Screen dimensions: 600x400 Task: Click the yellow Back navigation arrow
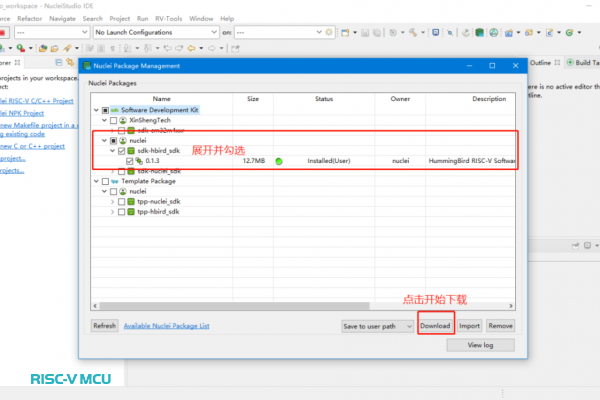coord(191,48)
